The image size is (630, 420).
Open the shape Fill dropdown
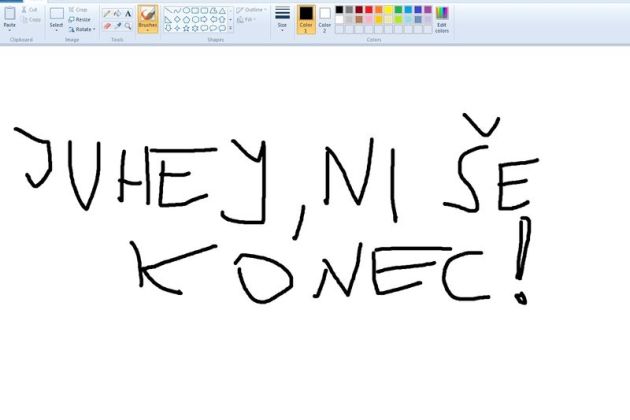(x=245, y=19)
